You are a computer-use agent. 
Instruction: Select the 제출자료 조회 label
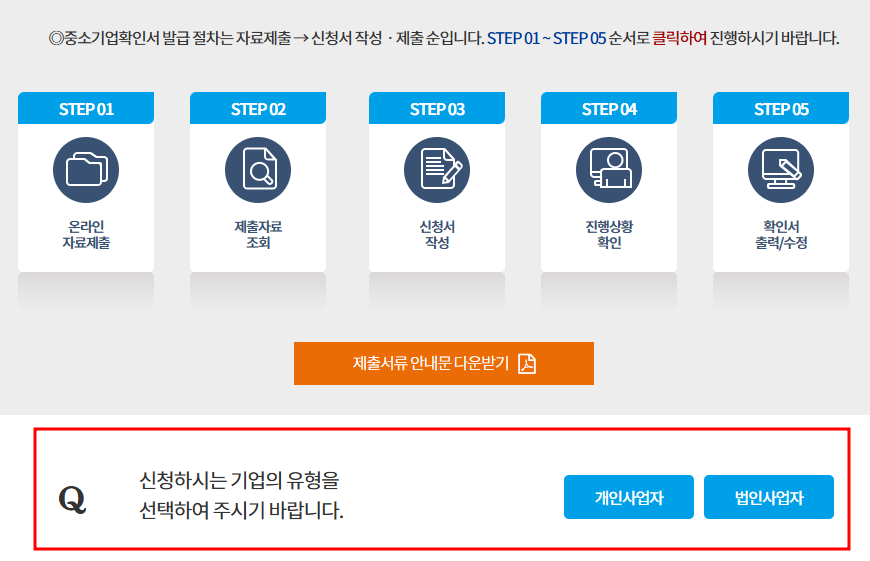click(x=258, y=235)
